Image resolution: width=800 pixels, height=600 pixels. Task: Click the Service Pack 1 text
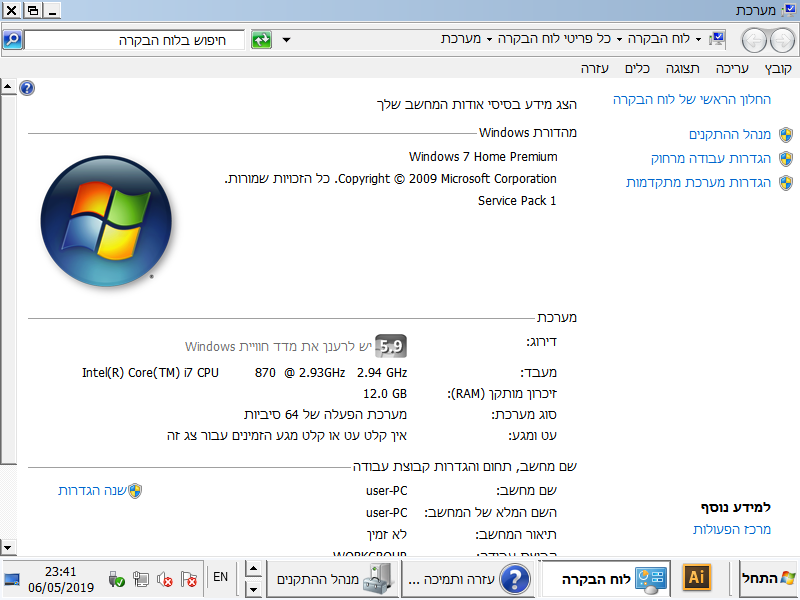[x=517, y=201]
